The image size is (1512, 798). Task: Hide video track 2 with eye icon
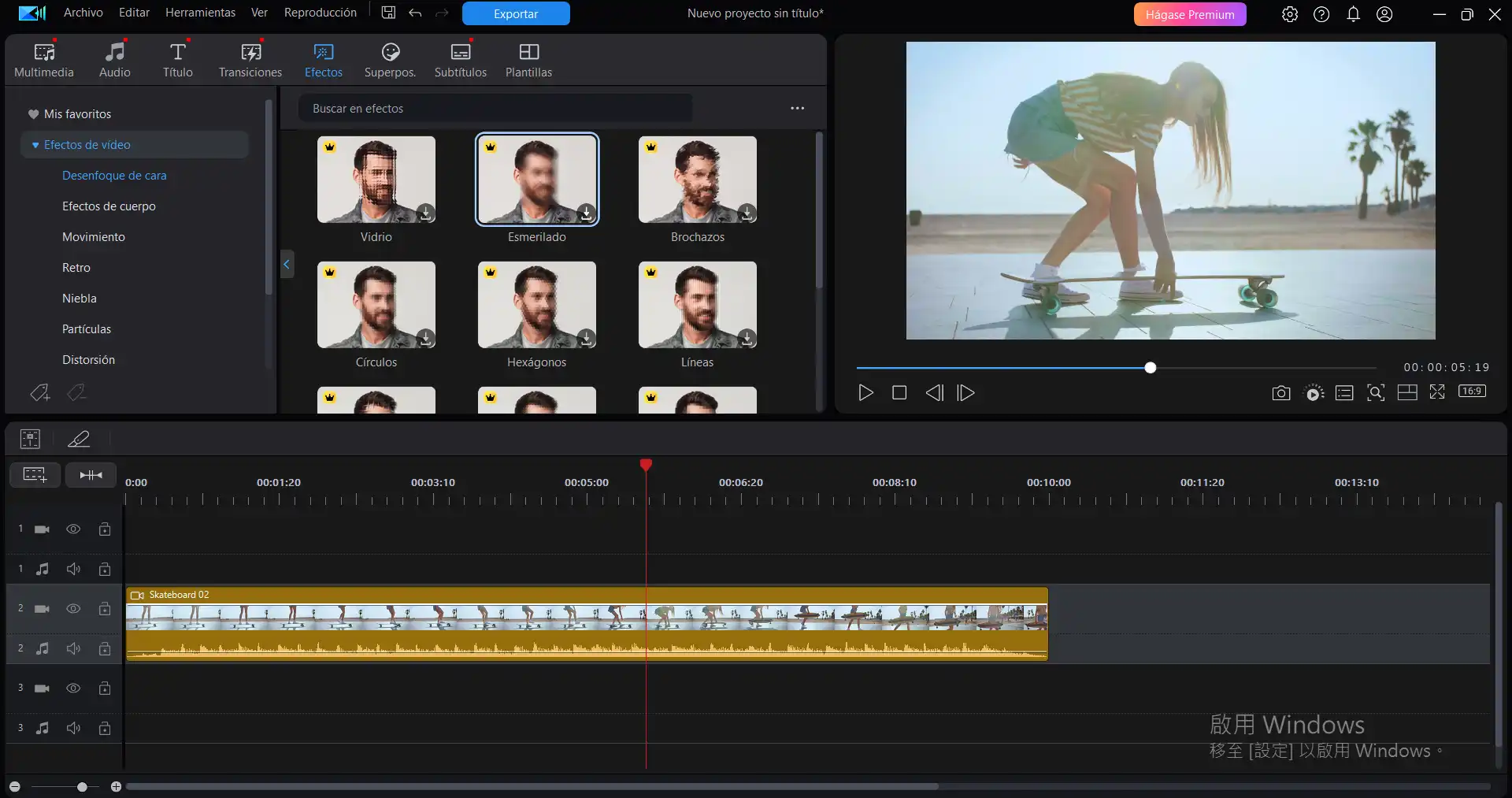tap(73, 609)
